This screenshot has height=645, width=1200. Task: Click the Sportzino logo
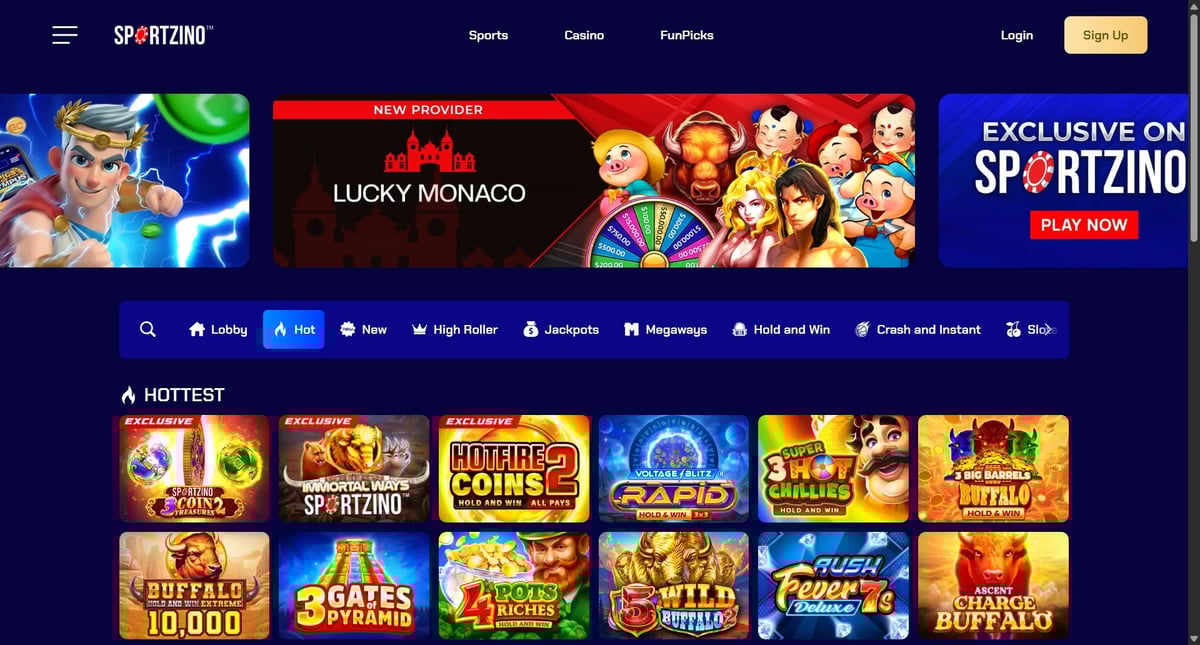pos(163,35)
